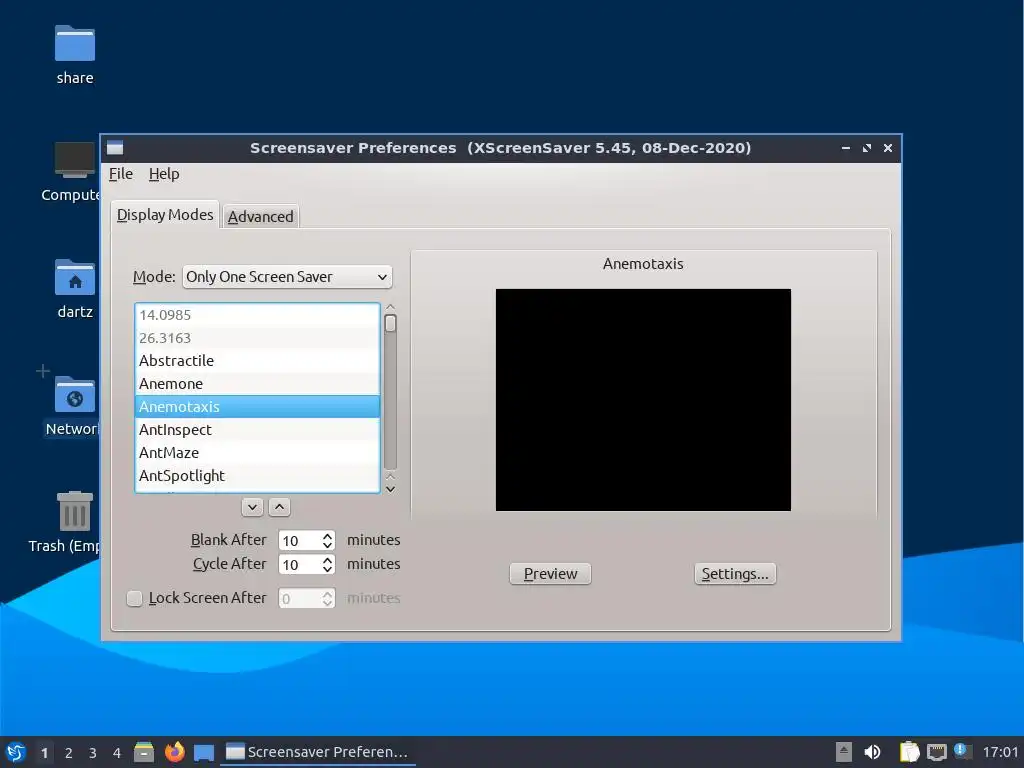Screen dimensions: 1024x768
Task: Click the scroll-up arrow above the list scrollbar
Action: coord(391,307)
